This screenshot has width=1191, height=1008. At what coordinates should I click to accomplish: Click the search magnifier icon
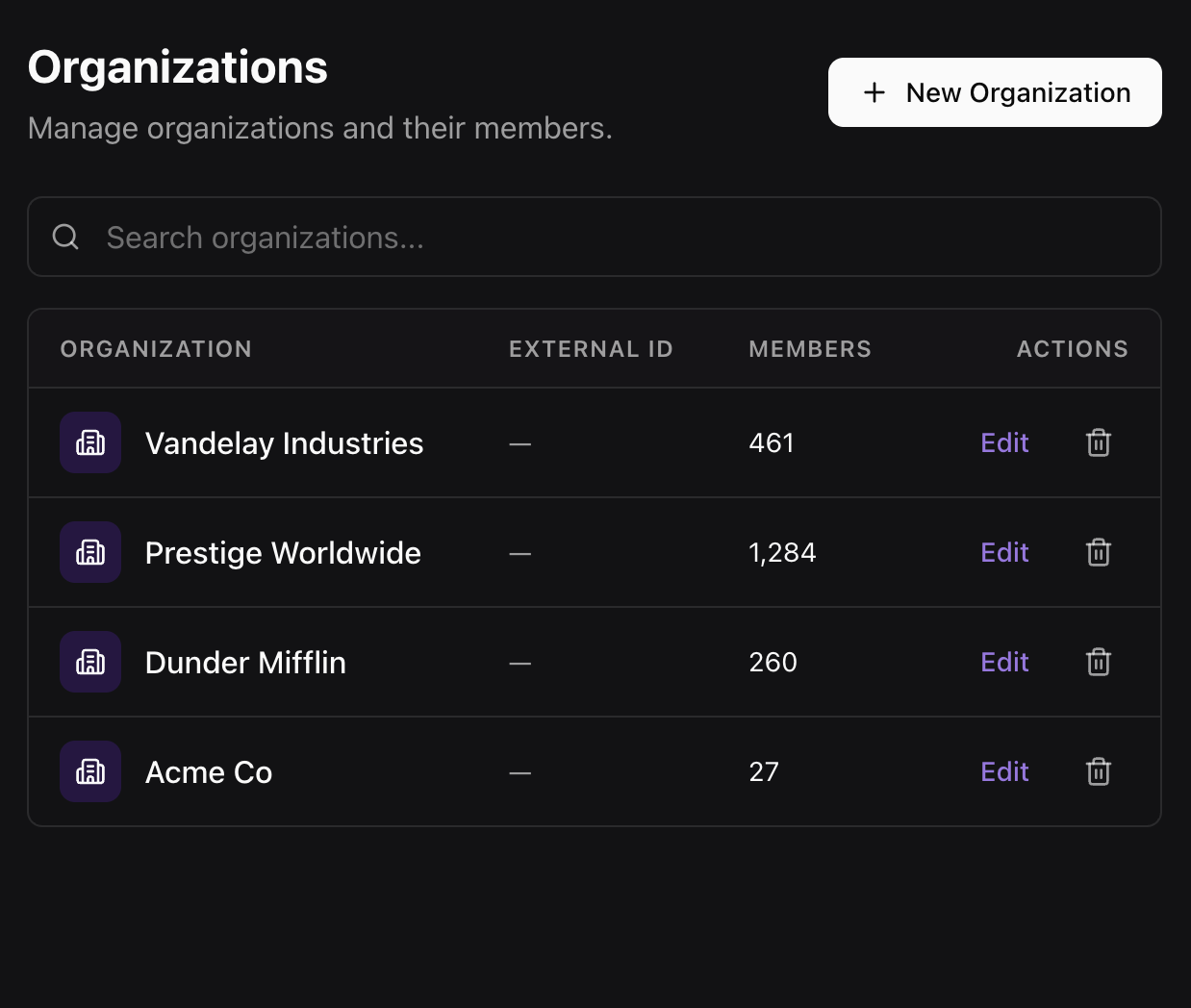65,237
